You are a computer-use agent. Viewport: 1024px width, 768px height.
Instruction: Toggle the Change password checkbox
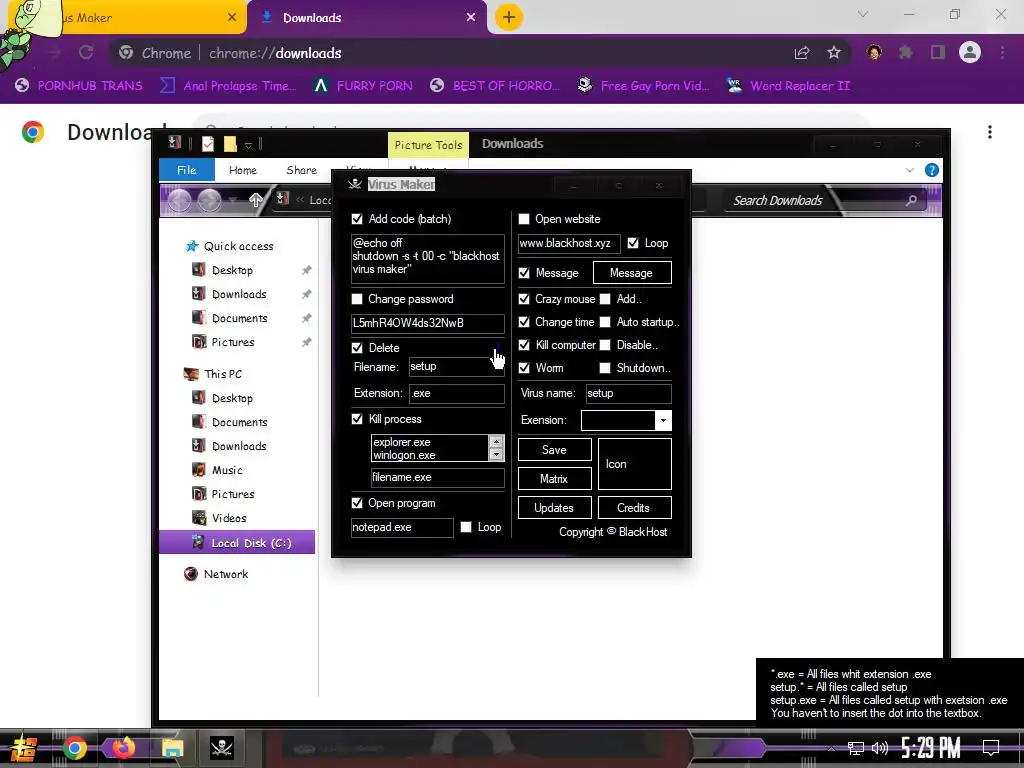click(x=357, y=299)
